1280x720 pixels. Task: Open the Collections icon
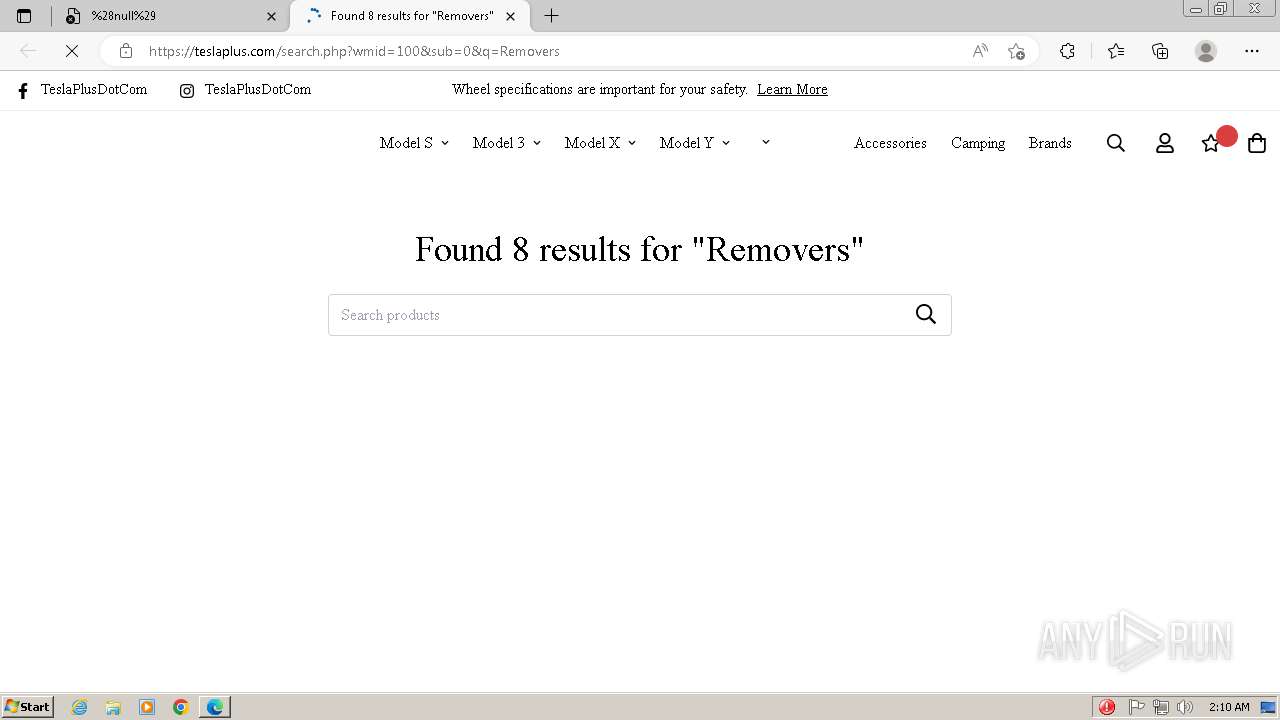[1160, 51]
